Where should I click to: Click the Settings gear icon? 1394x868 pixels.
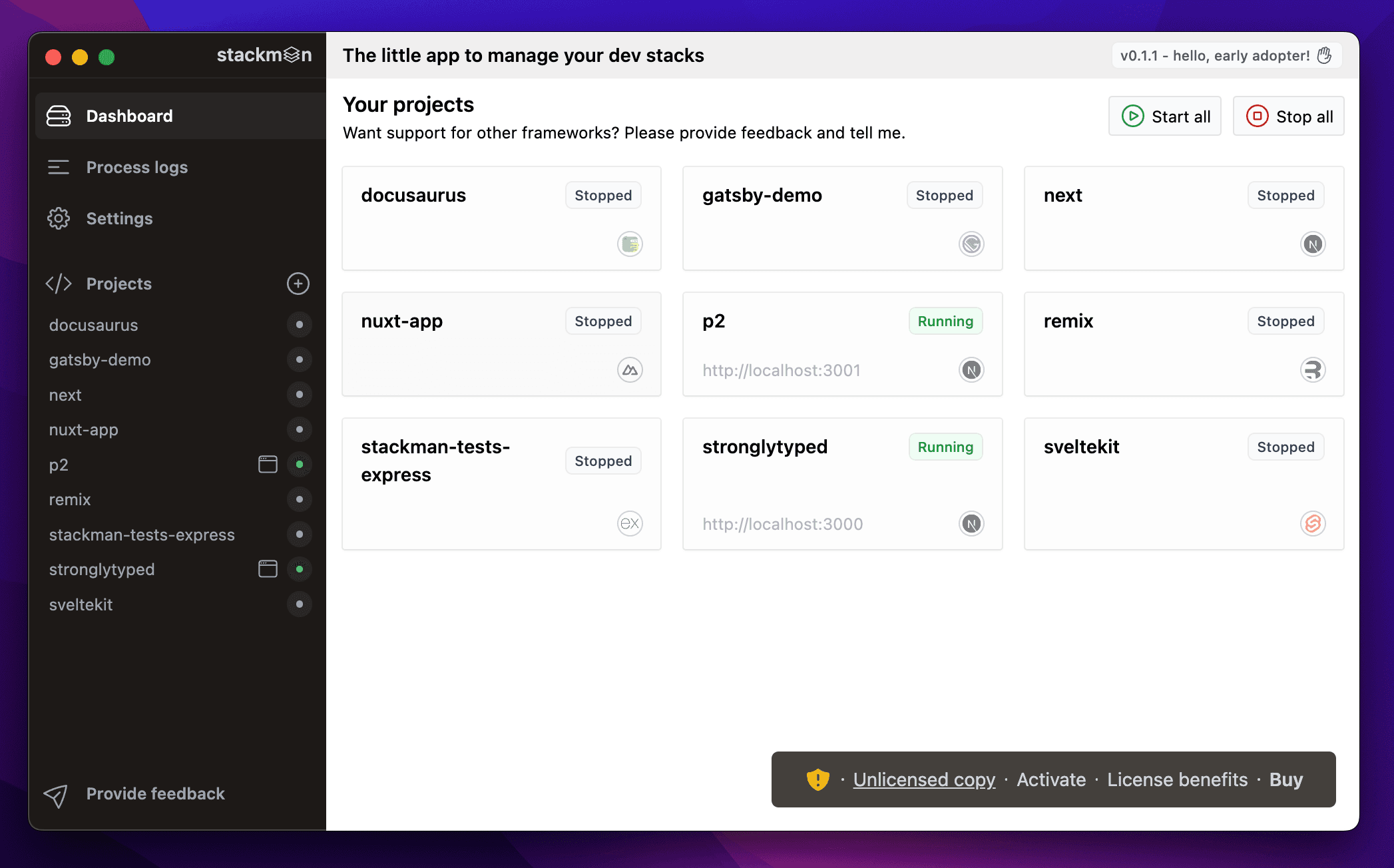pos(59,218)
